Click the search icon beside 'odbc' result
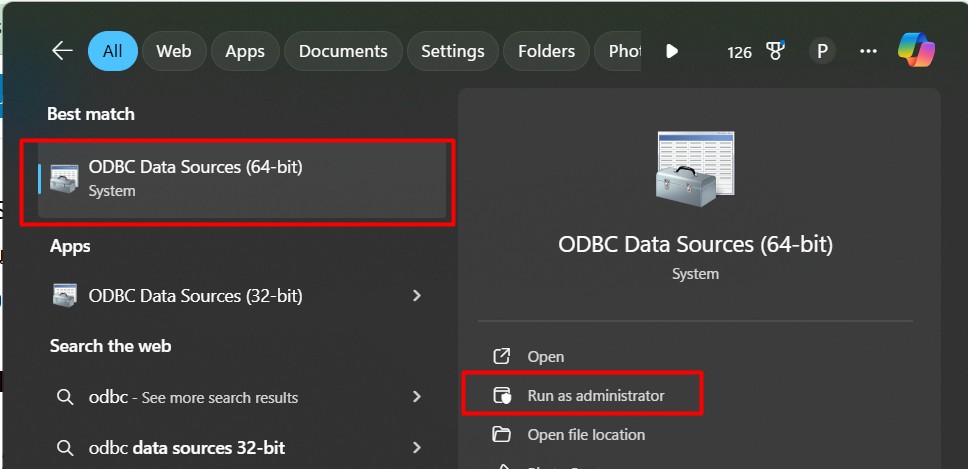This screenshot has width=968, height=469. (x=65, y=397)
